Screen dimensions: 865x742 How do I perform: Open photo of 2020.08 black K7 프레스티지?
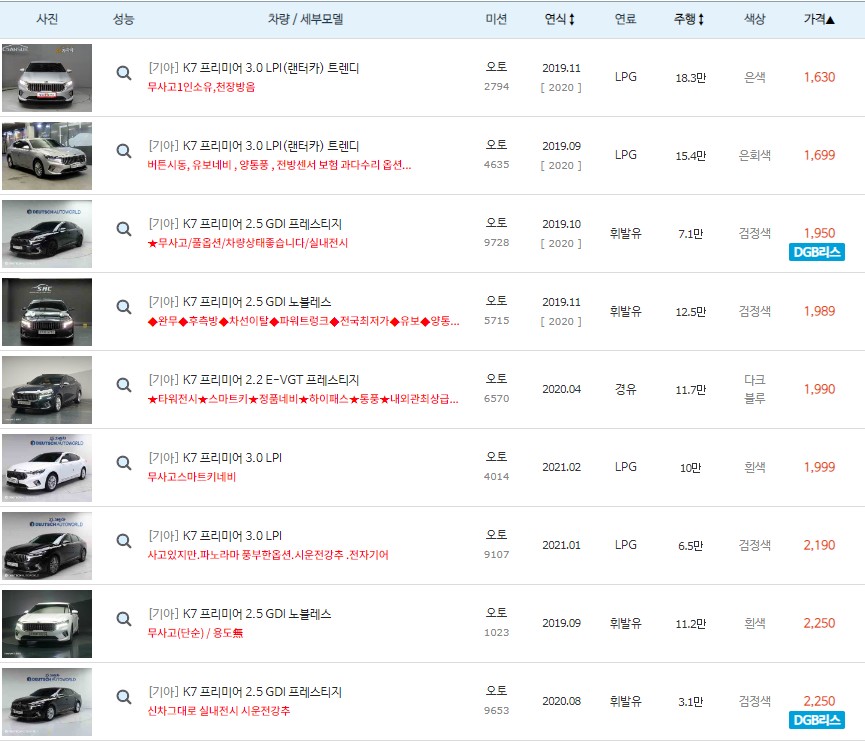click(x=47, y=702)
